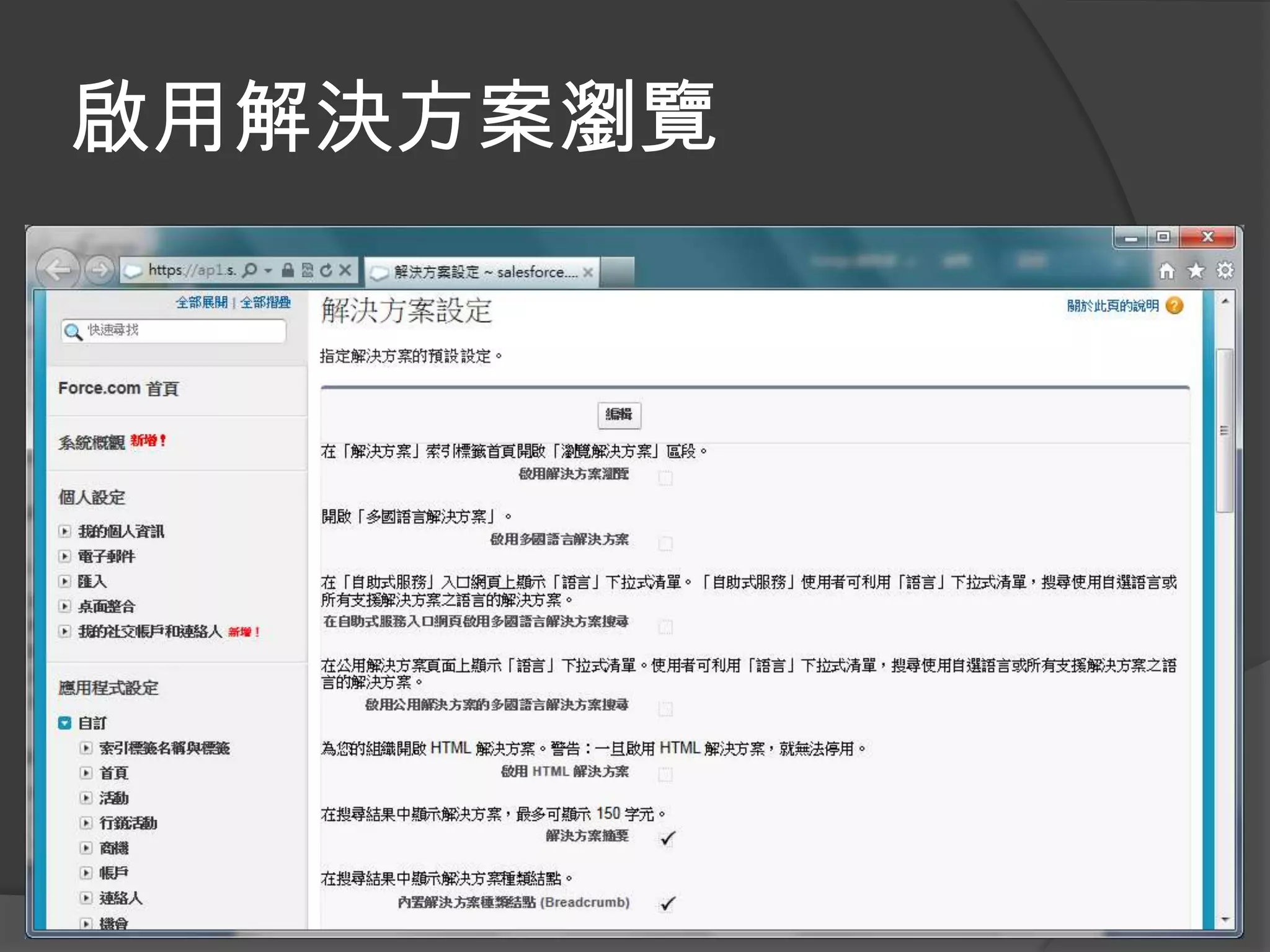Select 商機 in the sidebar

tap(114, 848)
